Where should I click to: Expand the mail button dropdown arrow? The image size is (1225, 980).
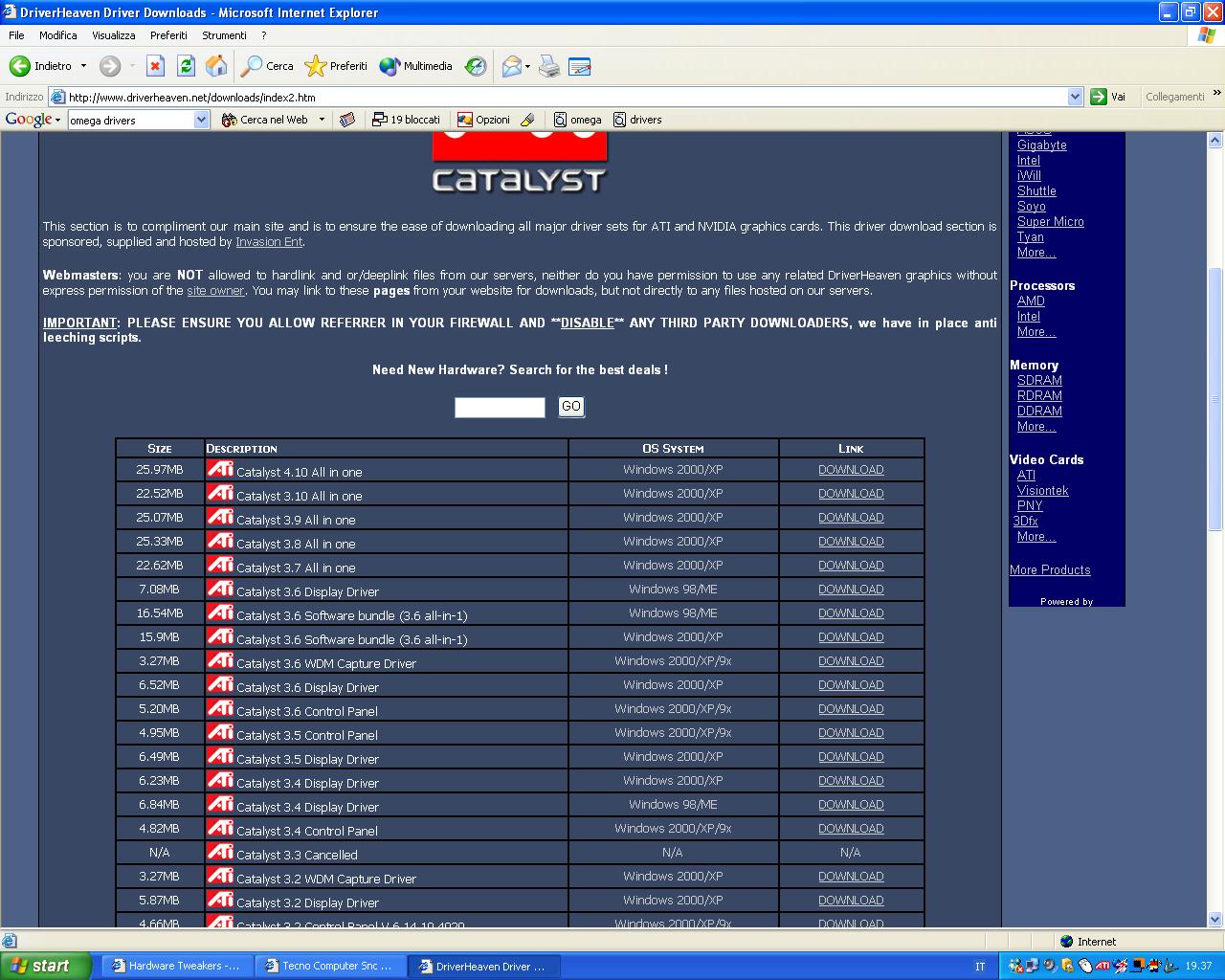point(528,66)
